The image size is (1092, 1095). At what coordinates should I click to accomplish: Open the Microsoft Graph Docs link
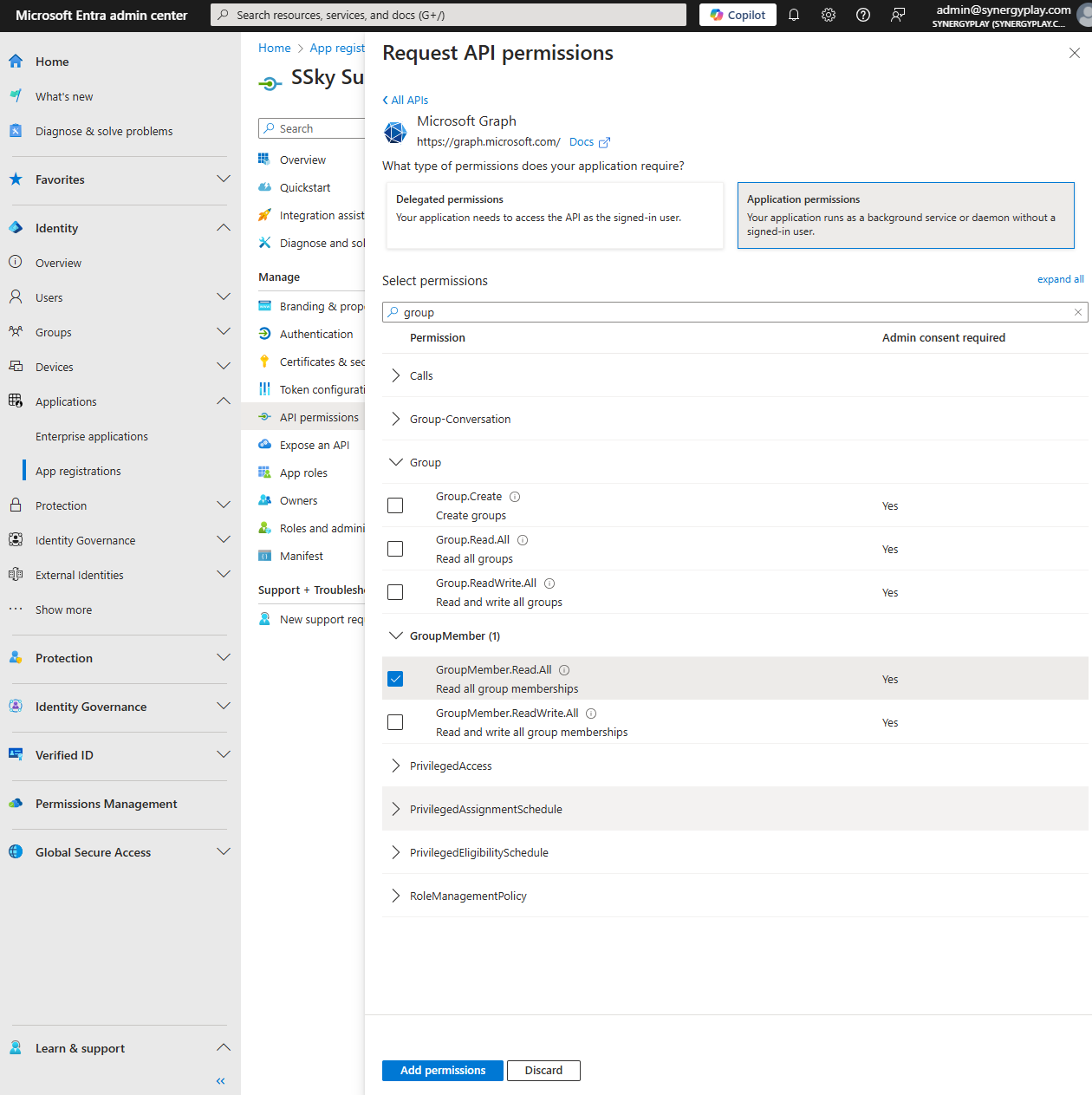click(x=589, y=142)
